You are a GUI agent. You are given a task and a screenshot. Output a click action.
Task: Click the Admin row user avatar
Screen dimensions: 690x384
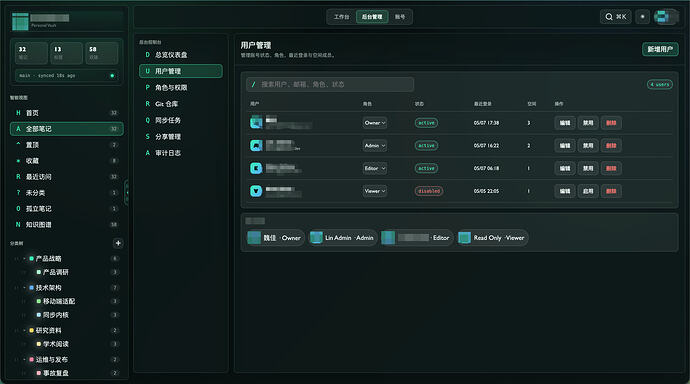(256, 145)
